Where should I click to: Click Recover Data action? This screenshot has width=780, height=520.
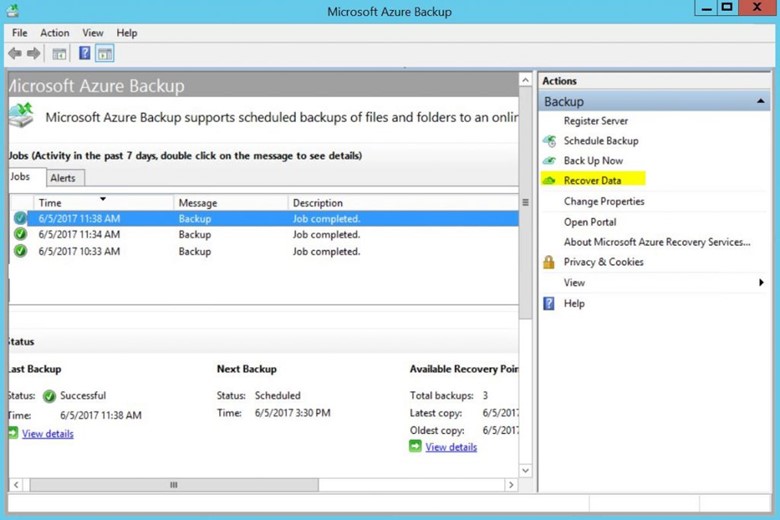(x=592, y=180)
